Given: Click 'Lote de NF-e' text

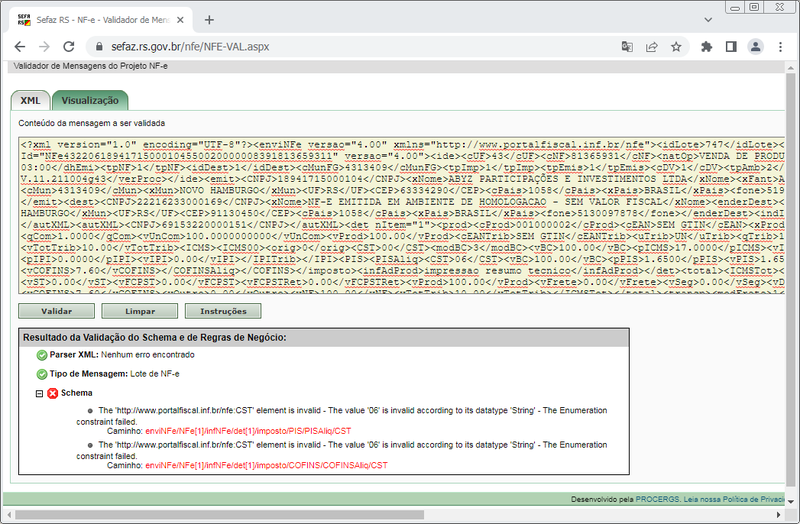Looking at the screenshot, I should [155, 374].
